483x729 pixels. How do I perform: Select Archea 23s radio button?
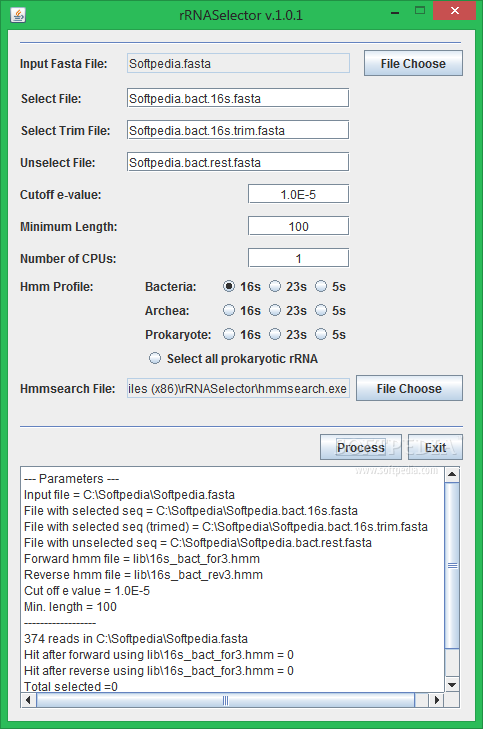tap(275, 310)
